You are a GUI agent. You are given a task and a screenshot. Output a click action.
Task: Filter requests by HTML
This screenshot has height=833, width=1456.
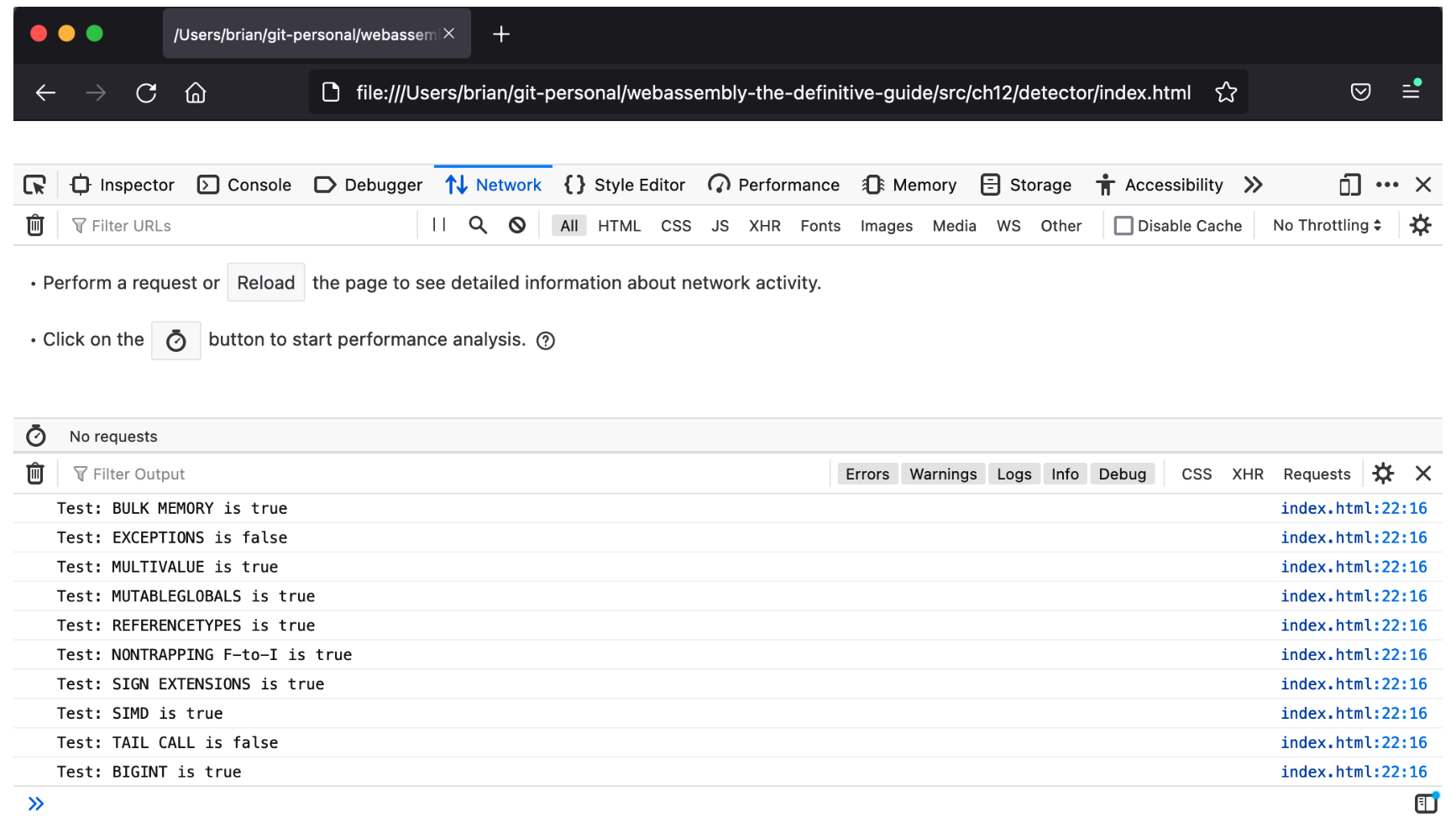620,226
